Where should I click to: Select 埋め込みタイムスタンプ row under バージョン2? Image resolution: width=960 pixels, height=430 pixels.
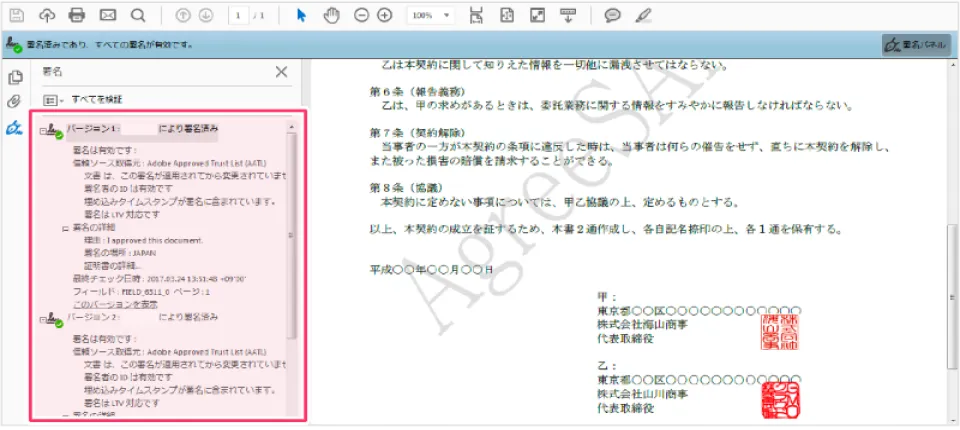(x=179, y=390)
